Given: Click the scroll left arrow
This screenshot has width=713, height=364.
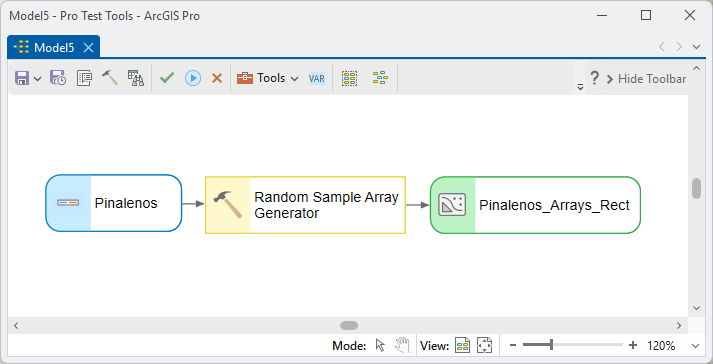Looking at the screenshot, I should pos(16,325).
